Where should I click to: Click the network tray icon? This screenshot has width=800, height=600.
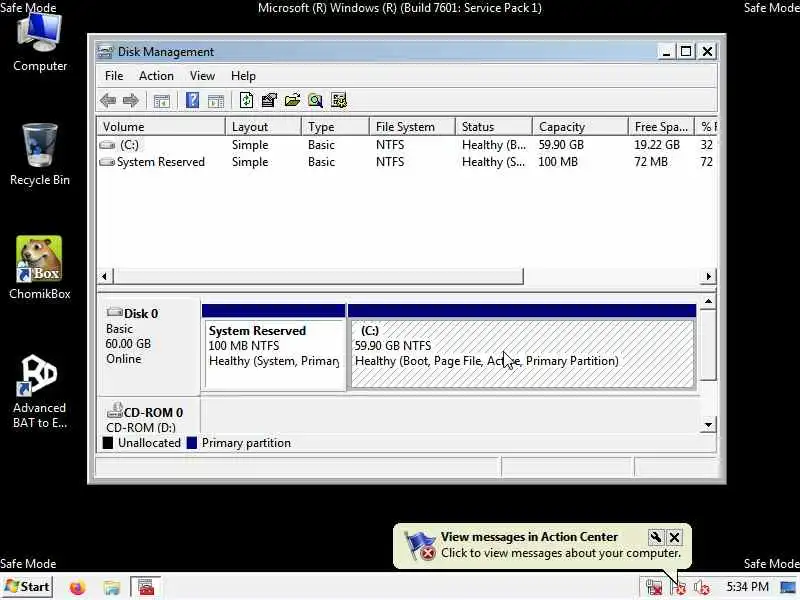point(654,588)
